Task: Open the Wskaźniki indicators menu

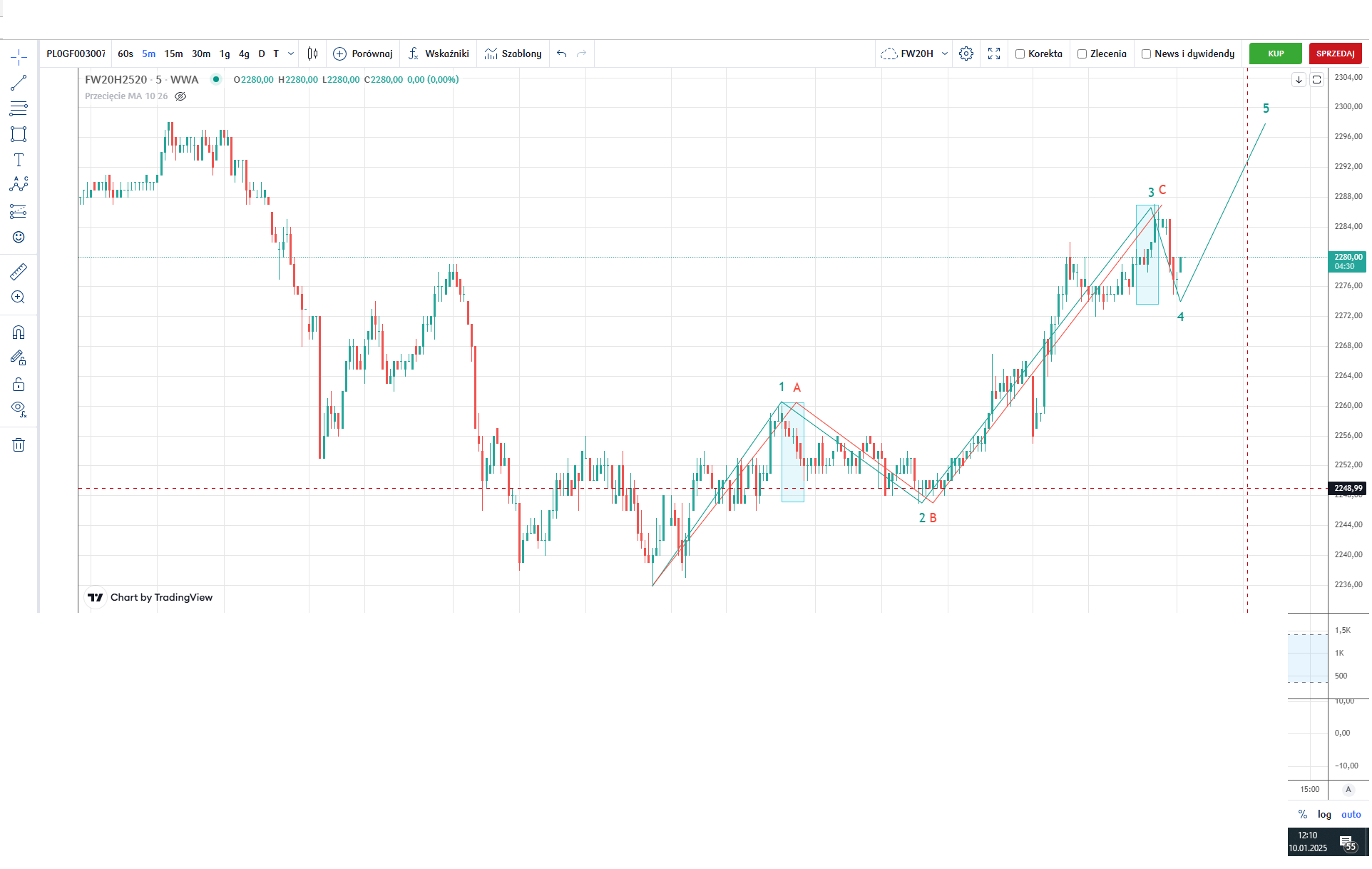Action: tap(439, 54)
